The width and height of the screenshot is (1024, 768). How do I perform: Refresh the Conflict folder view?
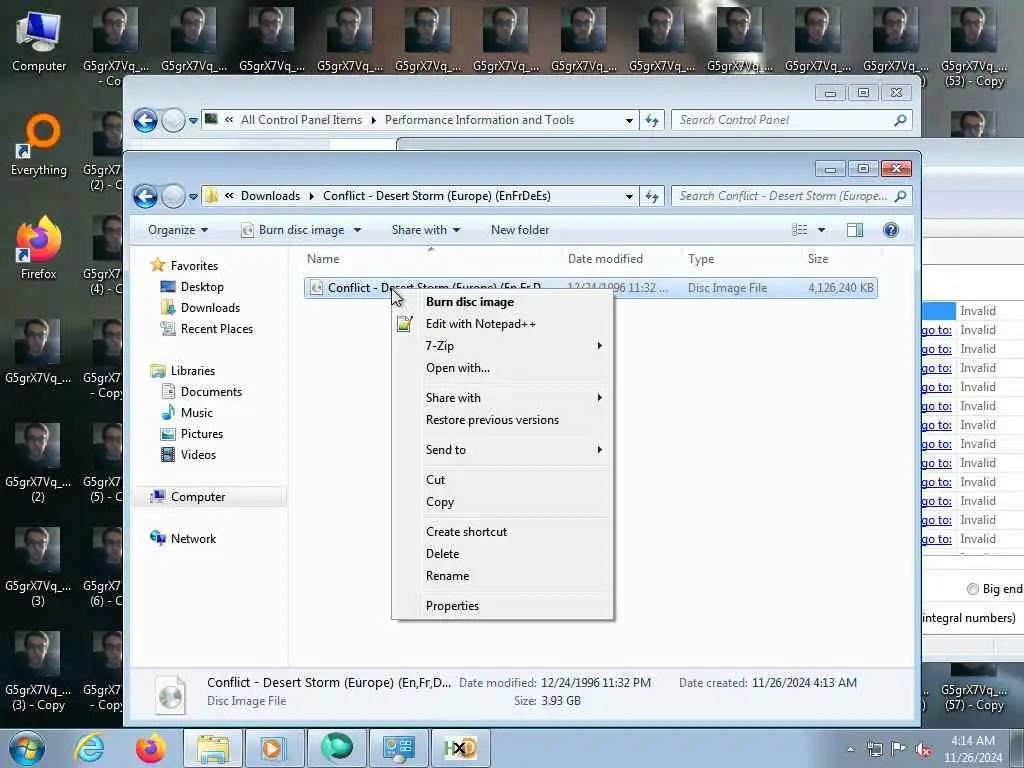click(x=652, y=197)
